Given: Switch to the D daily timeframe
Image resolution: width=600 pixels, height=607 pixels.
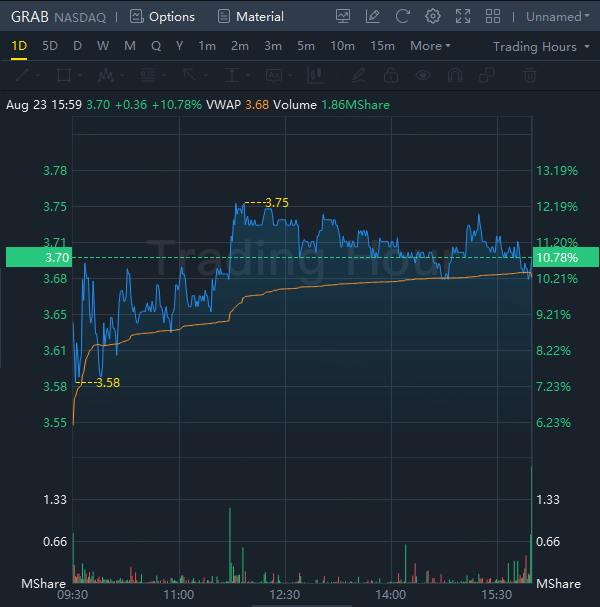Looking at the screenshot, I should point(77,46).
